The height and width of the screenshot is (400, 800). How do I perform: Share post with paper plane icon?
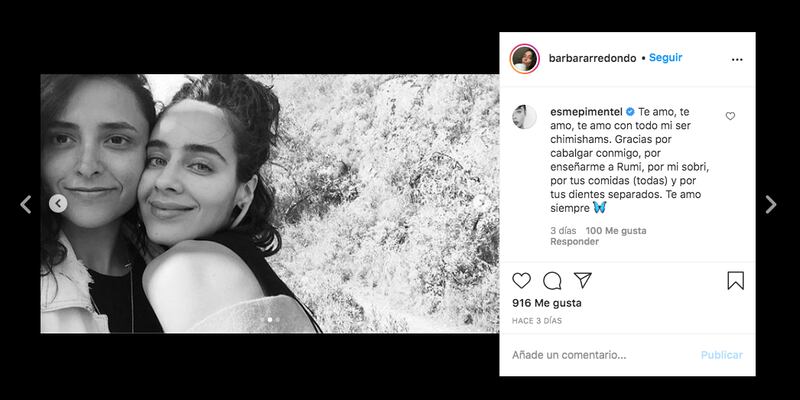tap(583, 280)
